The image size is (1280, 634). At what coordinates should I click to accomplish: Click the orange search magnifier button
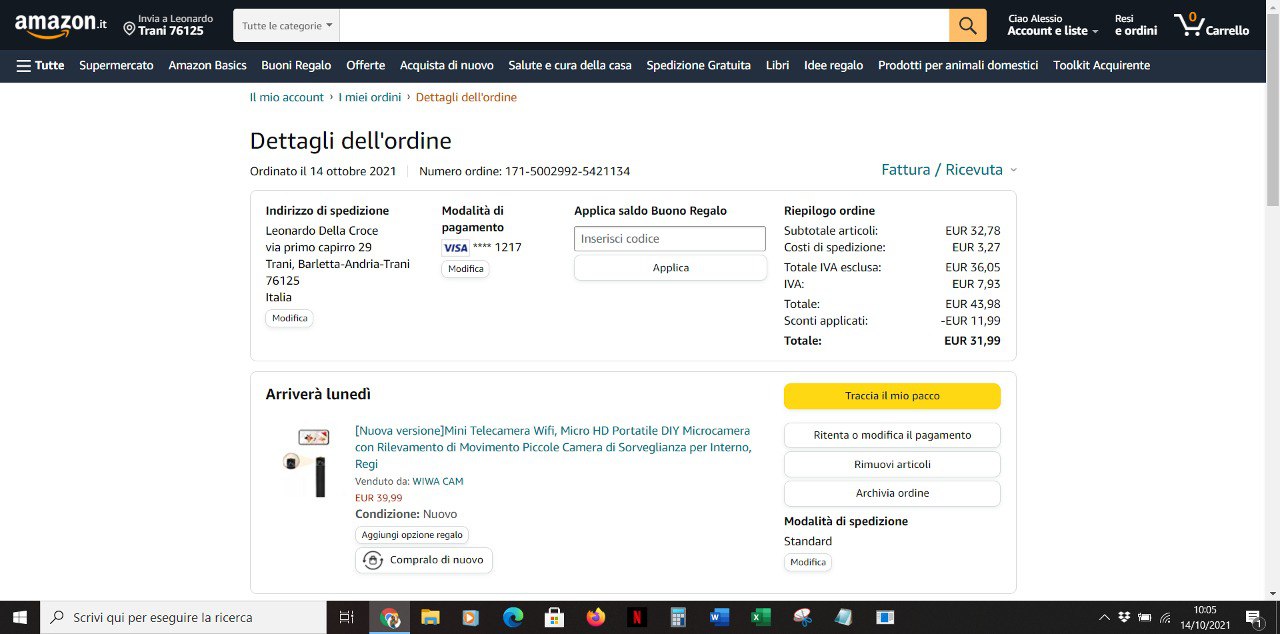(x=967, y=25)
